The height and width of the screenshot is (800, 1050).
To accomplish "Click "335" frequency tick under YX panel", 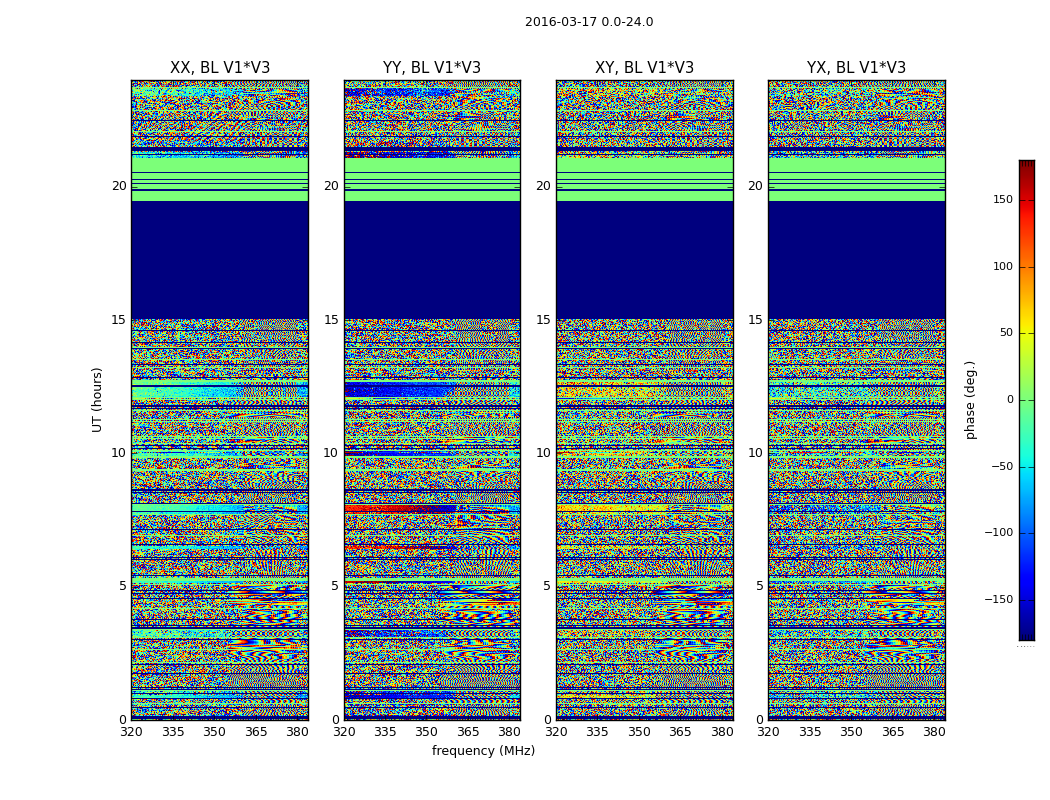I will [810, 732].
